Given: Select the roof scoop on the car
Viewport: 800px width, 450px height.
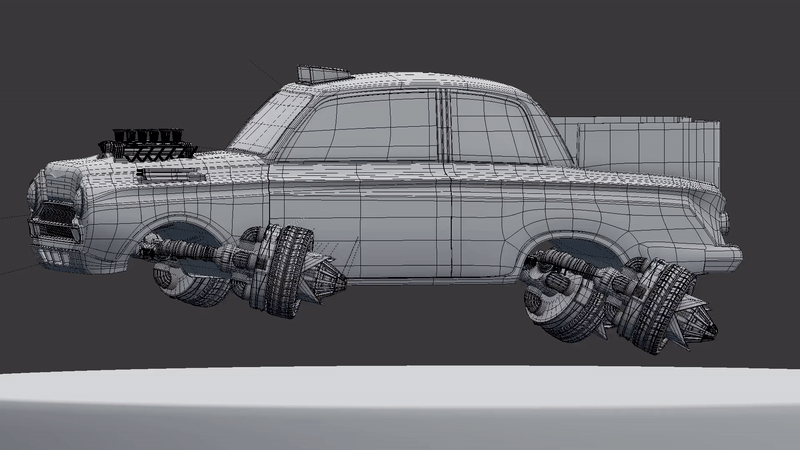Looking at the screenshot, I should click(x=323, y=74).
